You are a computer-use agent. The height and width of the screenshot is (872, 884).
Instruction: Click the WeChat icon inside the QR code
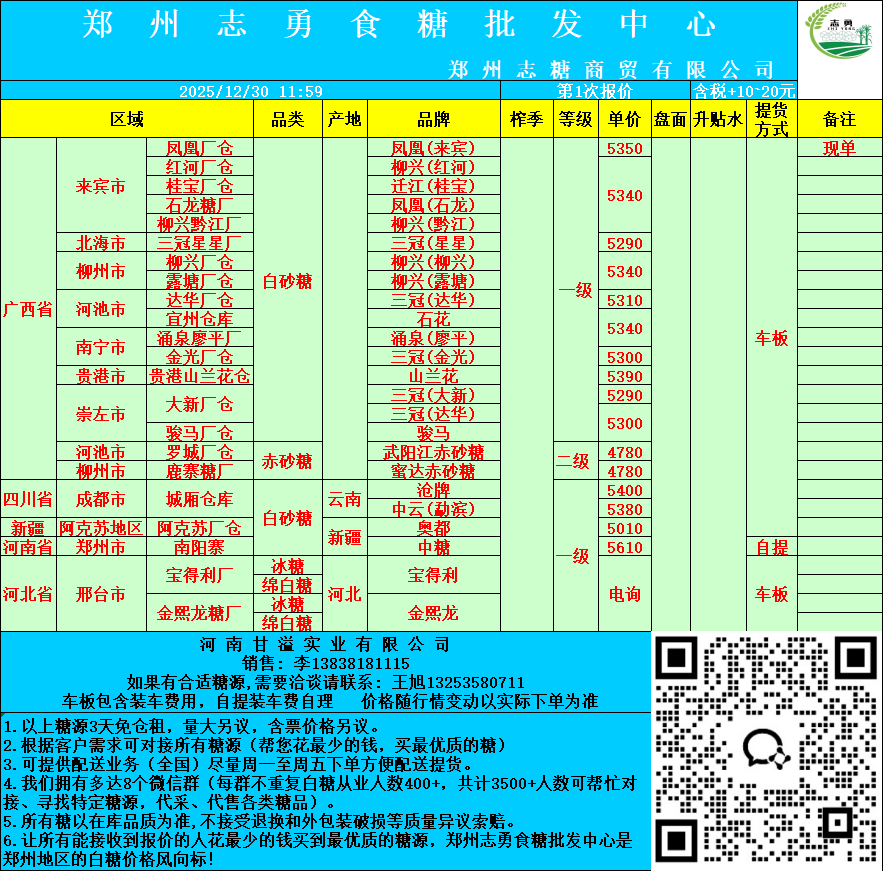pos(764,747)
